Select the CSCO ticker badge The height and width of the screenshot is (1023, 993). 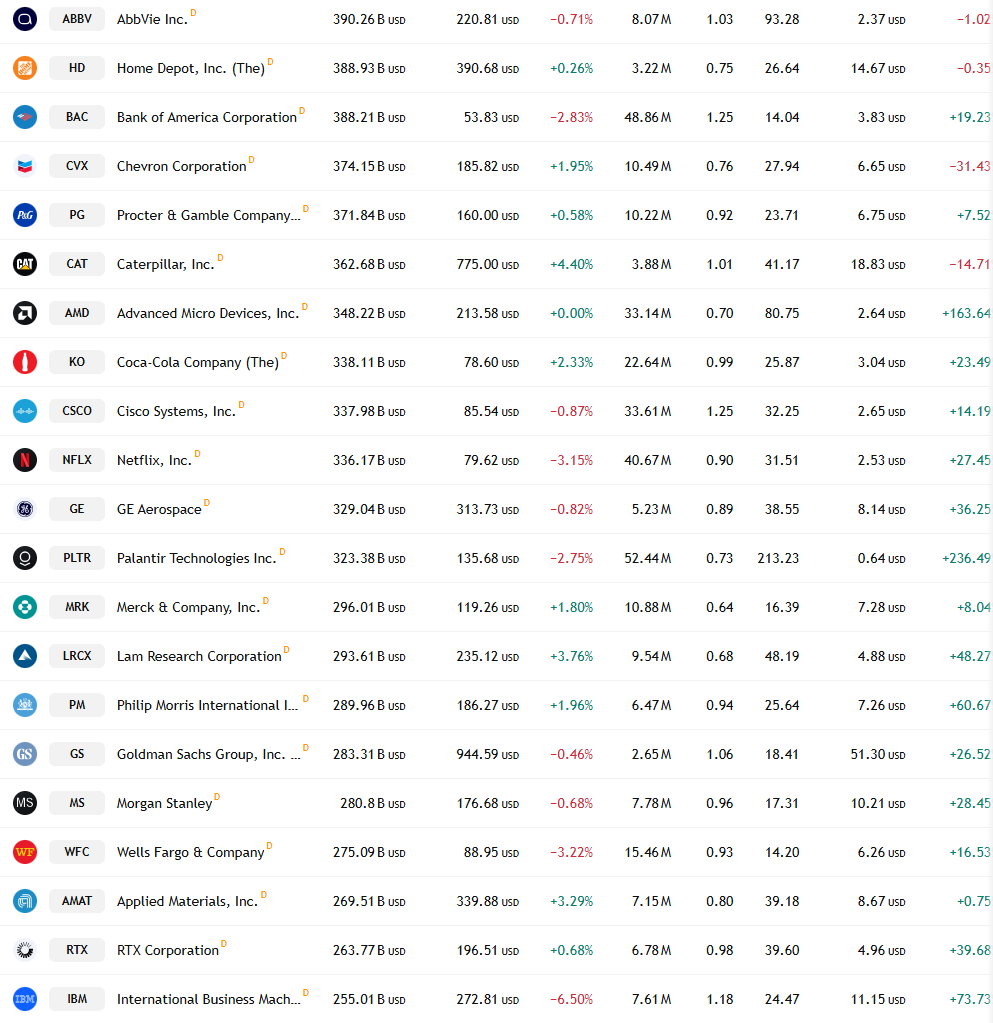77,411
